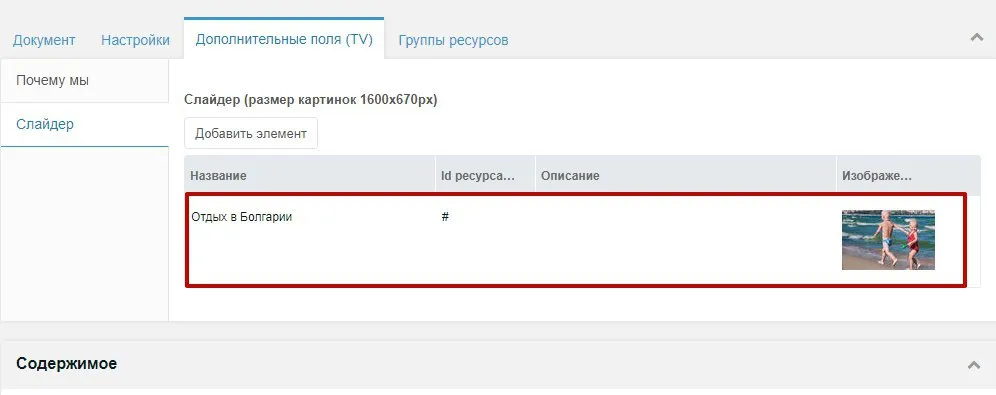Collapse the top tabs panel chevron
996x395 pixels.
976,37
